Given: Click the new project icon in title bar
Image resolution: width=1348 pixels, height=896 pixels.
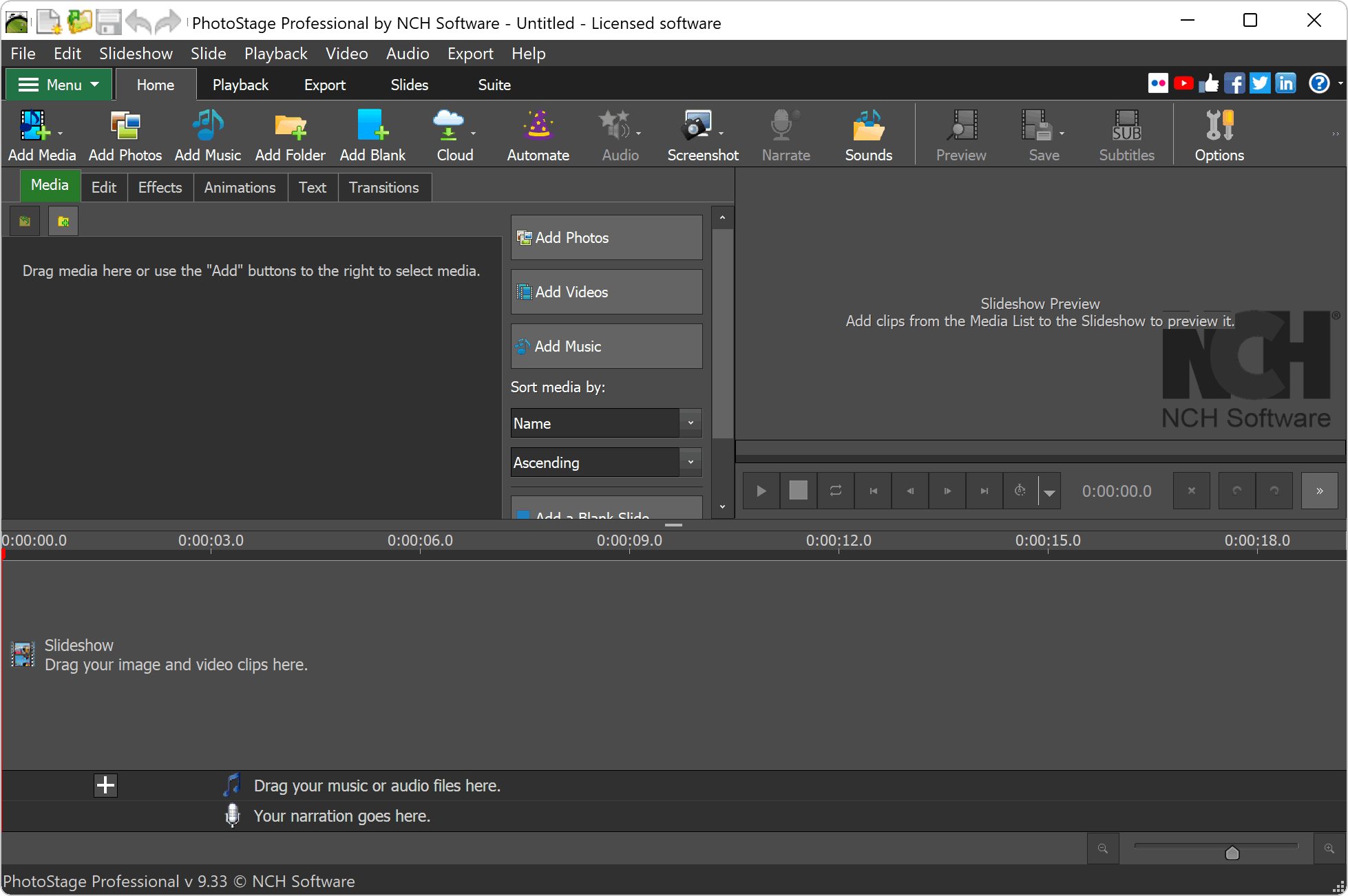Looking at the screenshot, I should (48, 22).
